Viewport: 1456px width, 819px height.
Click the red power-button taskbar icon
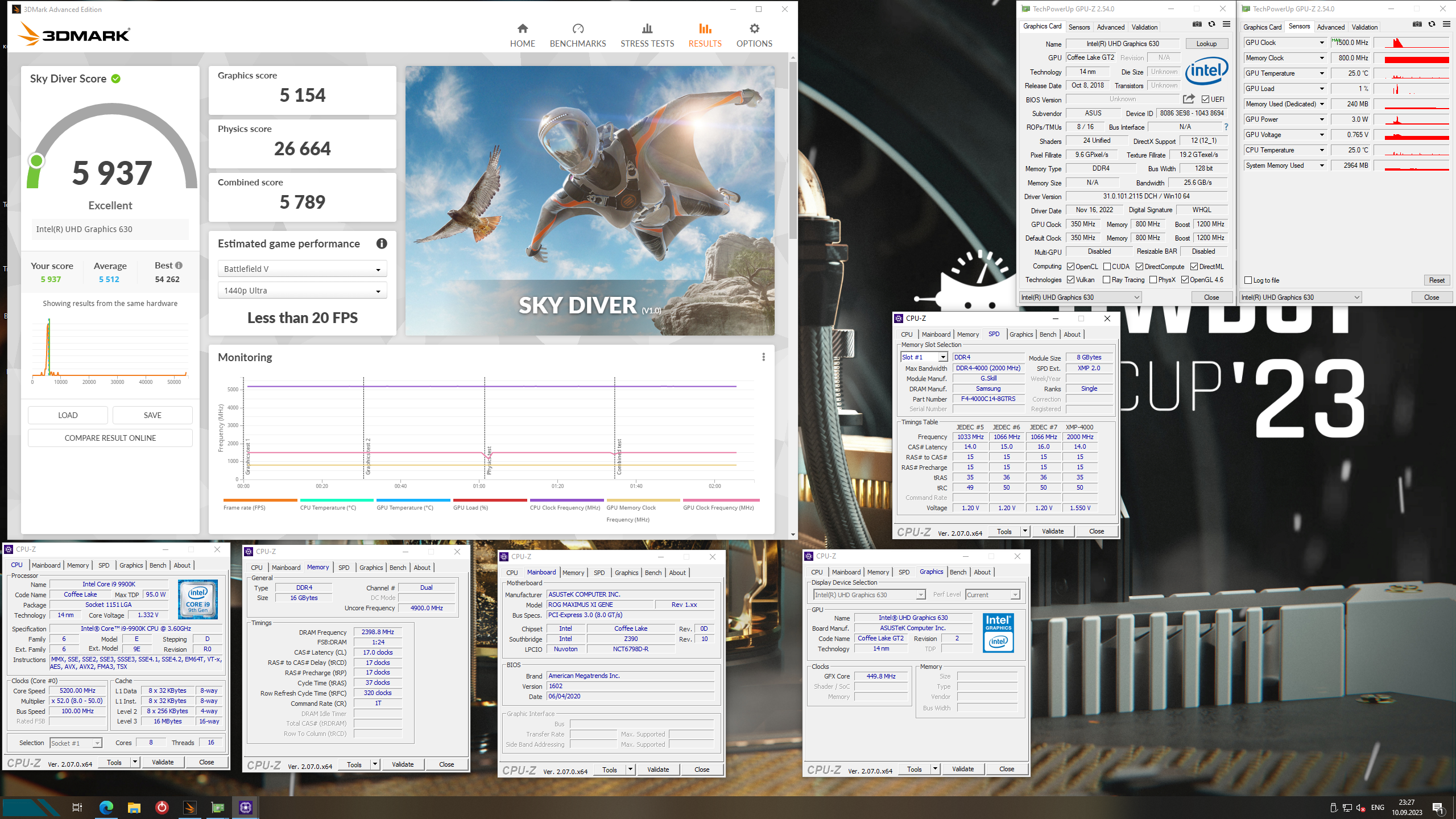[162, 807]
